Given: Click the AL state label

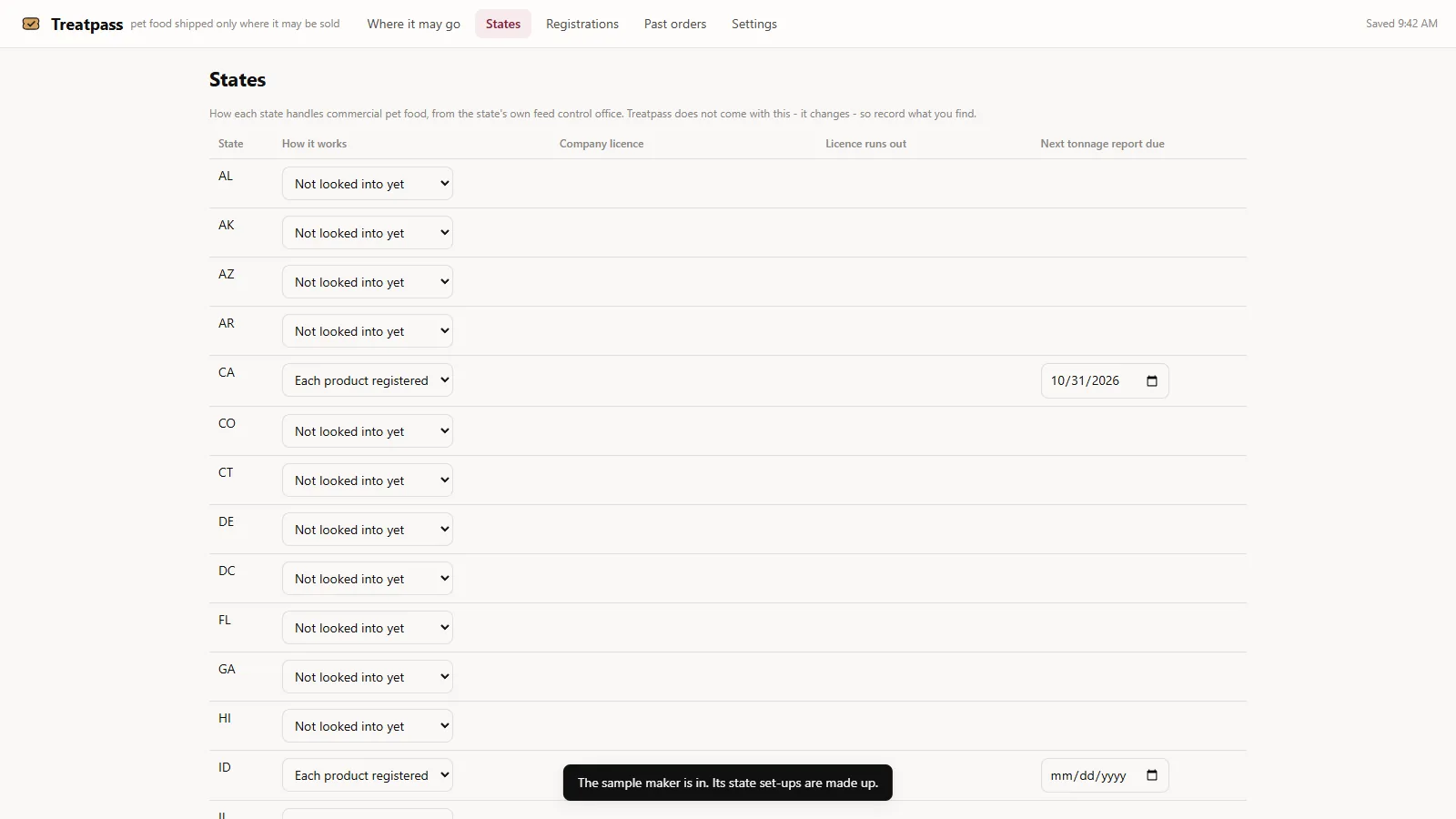Looking at the screenshot, I should (226, 176).
